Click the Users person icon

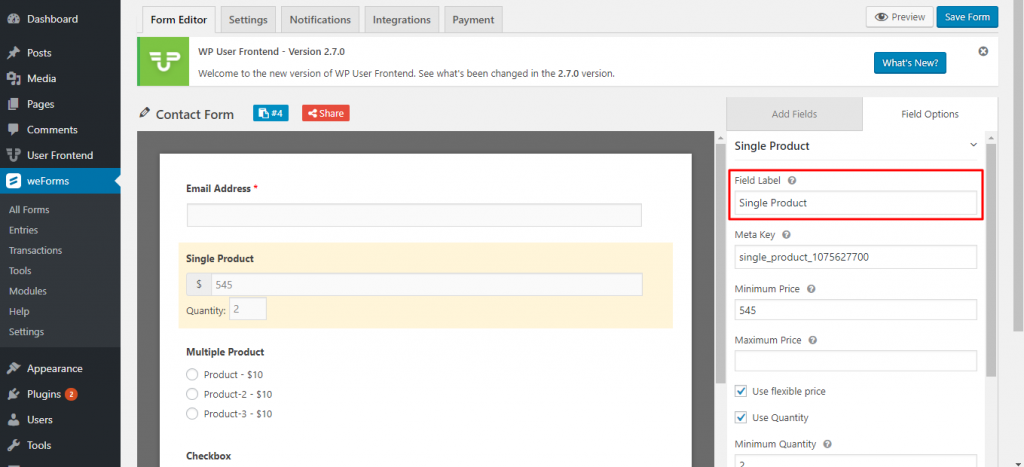[x=13, y=419]
